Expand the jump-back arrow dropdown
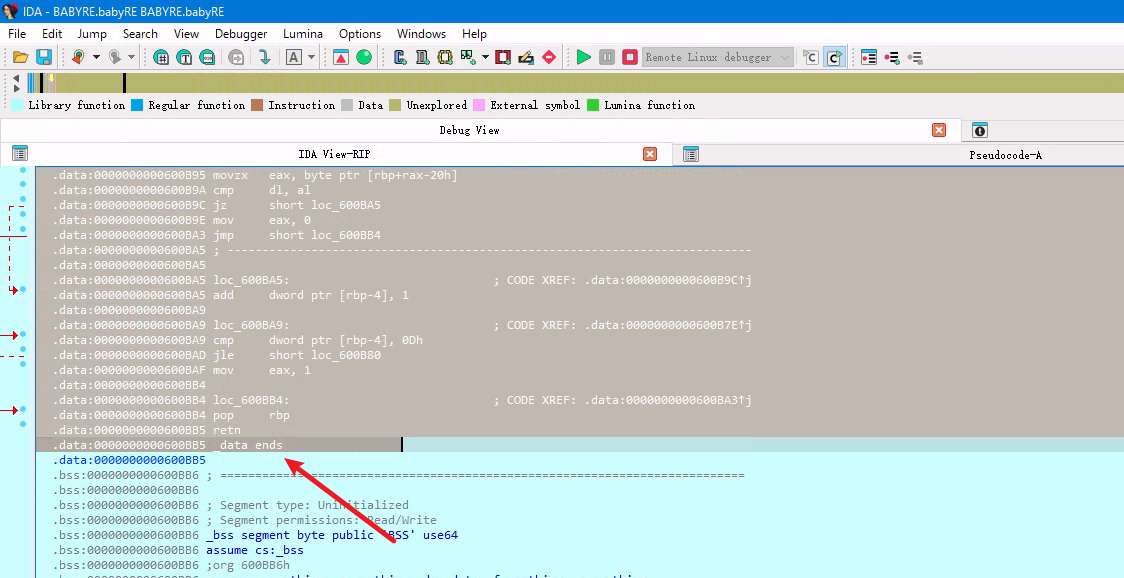 tap(96, 57)
